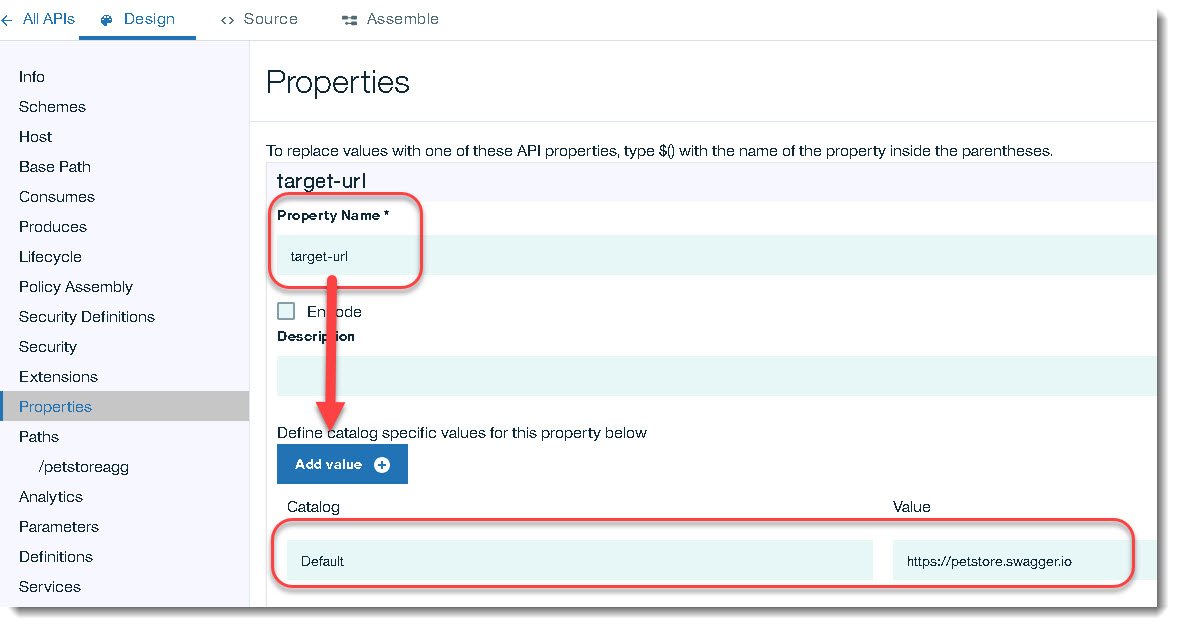Click the Source code brackets icon

coord(227,20)
